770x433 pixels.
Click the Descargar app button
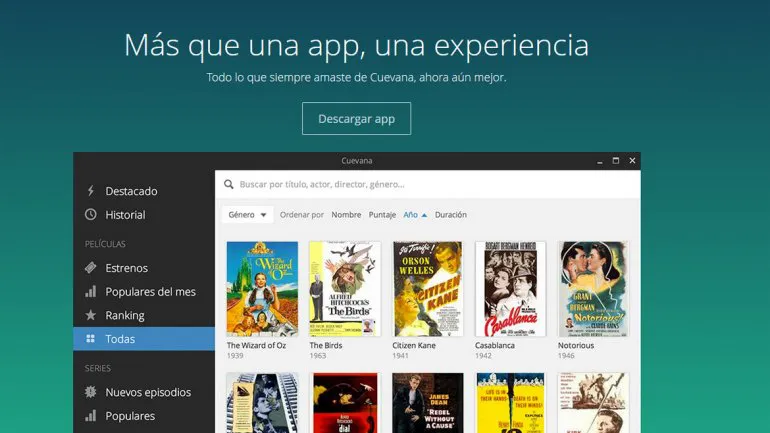357,118
